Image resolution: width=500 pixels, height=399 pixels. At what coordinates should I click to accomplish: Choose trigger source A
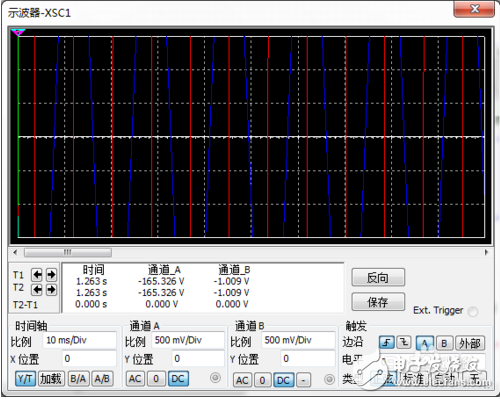425,343
